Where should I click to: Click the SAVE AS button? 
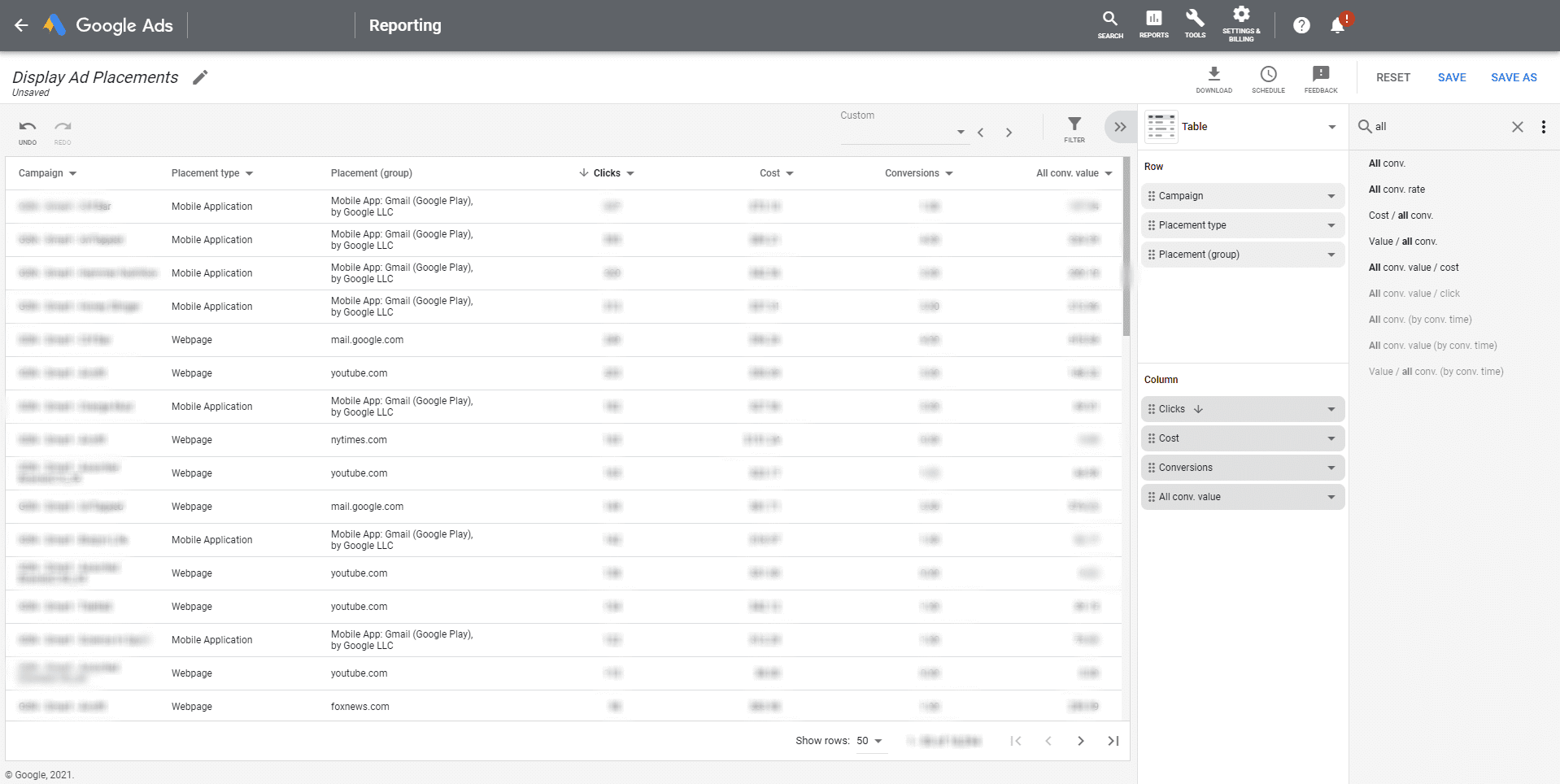(x=1513, y=77)
